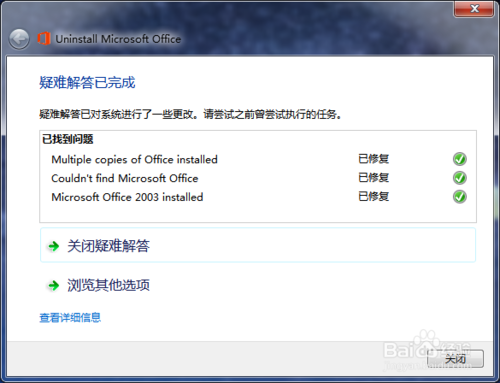Click the 关闭 button at bottom
Image resolution: width=500 pixels, height=383 pixels.
(455, 359)
